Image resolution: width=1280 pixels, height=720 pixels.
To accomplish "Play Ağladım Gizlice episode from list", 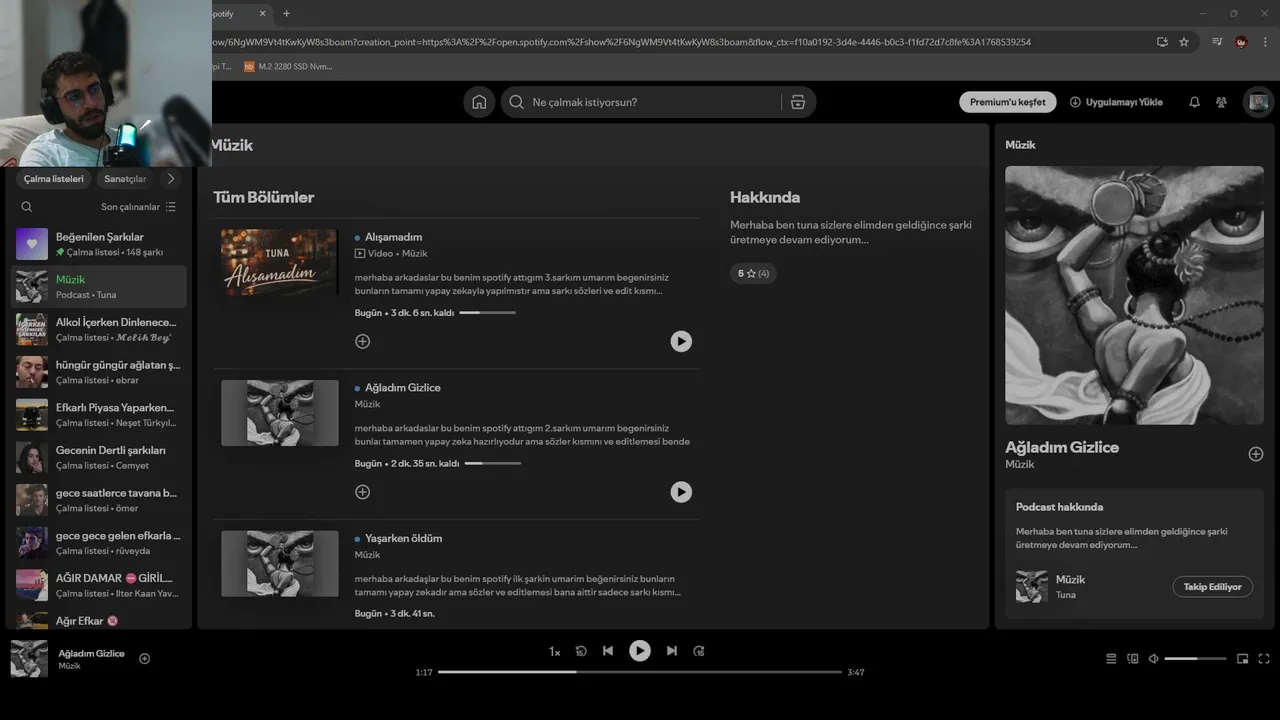I will point(681,492).
